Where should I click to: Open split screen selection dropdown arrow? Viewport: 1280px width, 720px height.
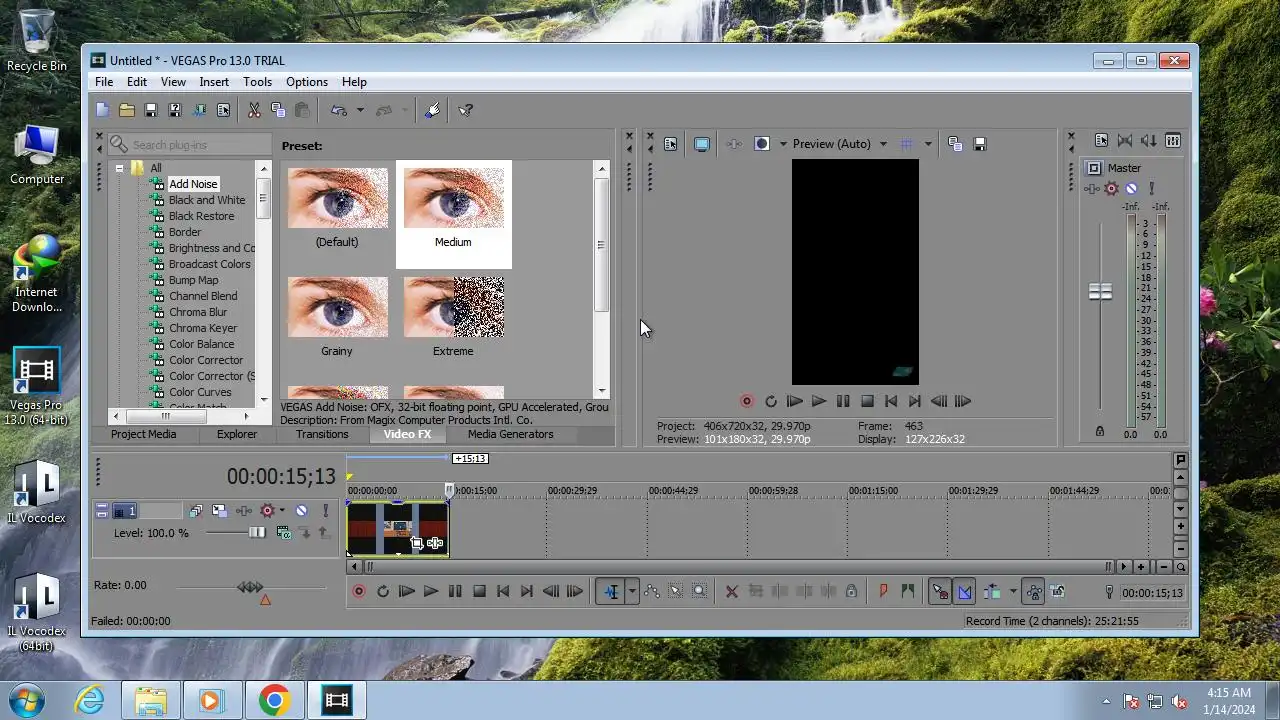click(783, 144)
